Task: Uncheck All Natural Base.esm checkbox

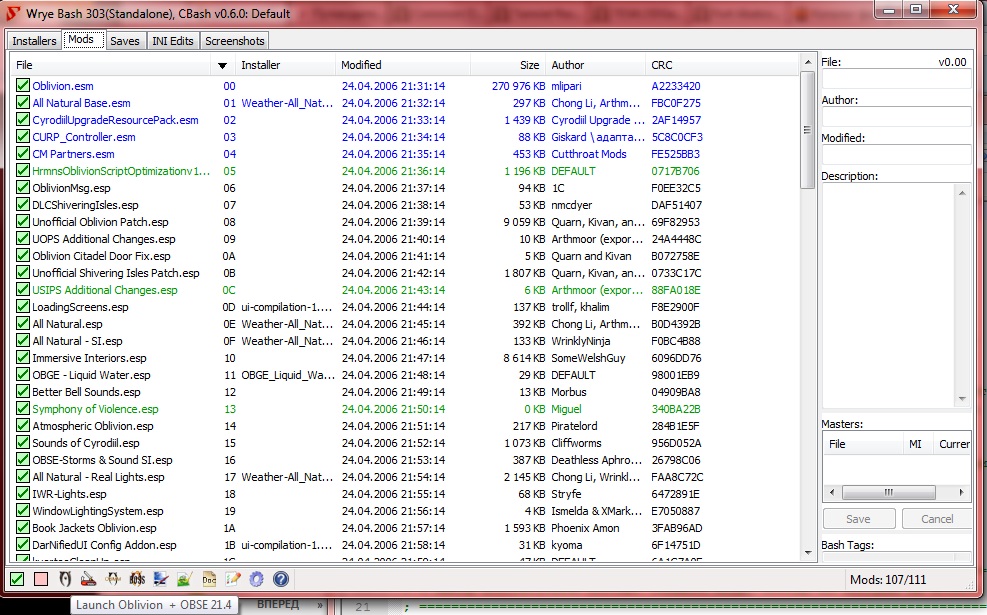Action: 23,102
